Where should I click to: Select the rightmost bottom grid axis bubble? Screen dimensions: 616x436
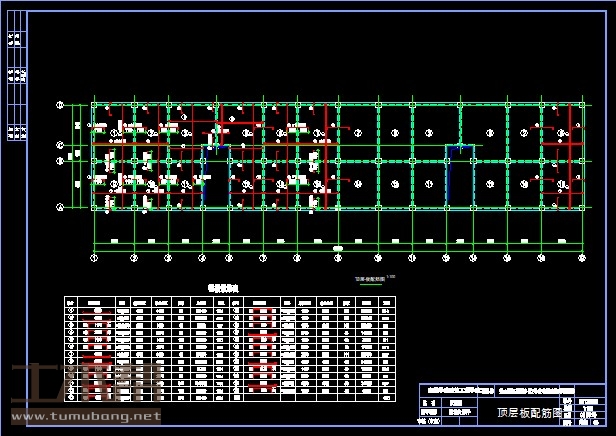tap(583, 257)
